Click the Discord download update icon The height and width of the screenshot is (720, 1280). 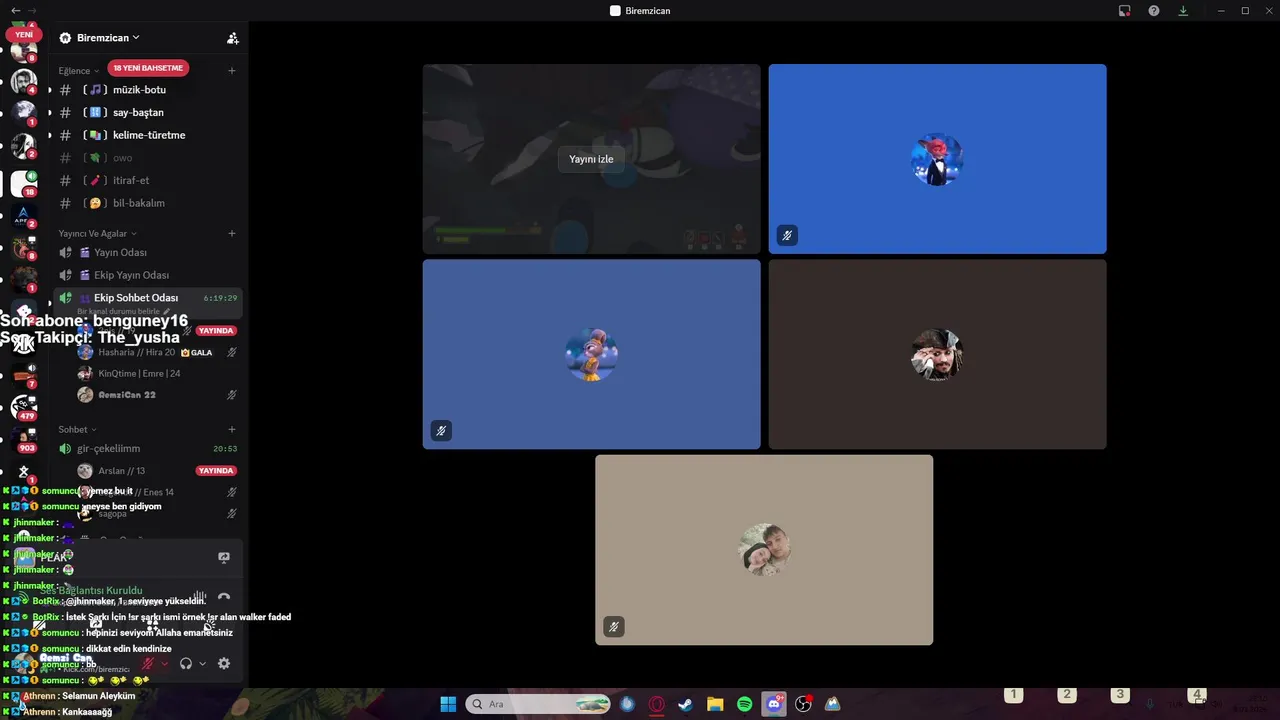[1183, 10]
